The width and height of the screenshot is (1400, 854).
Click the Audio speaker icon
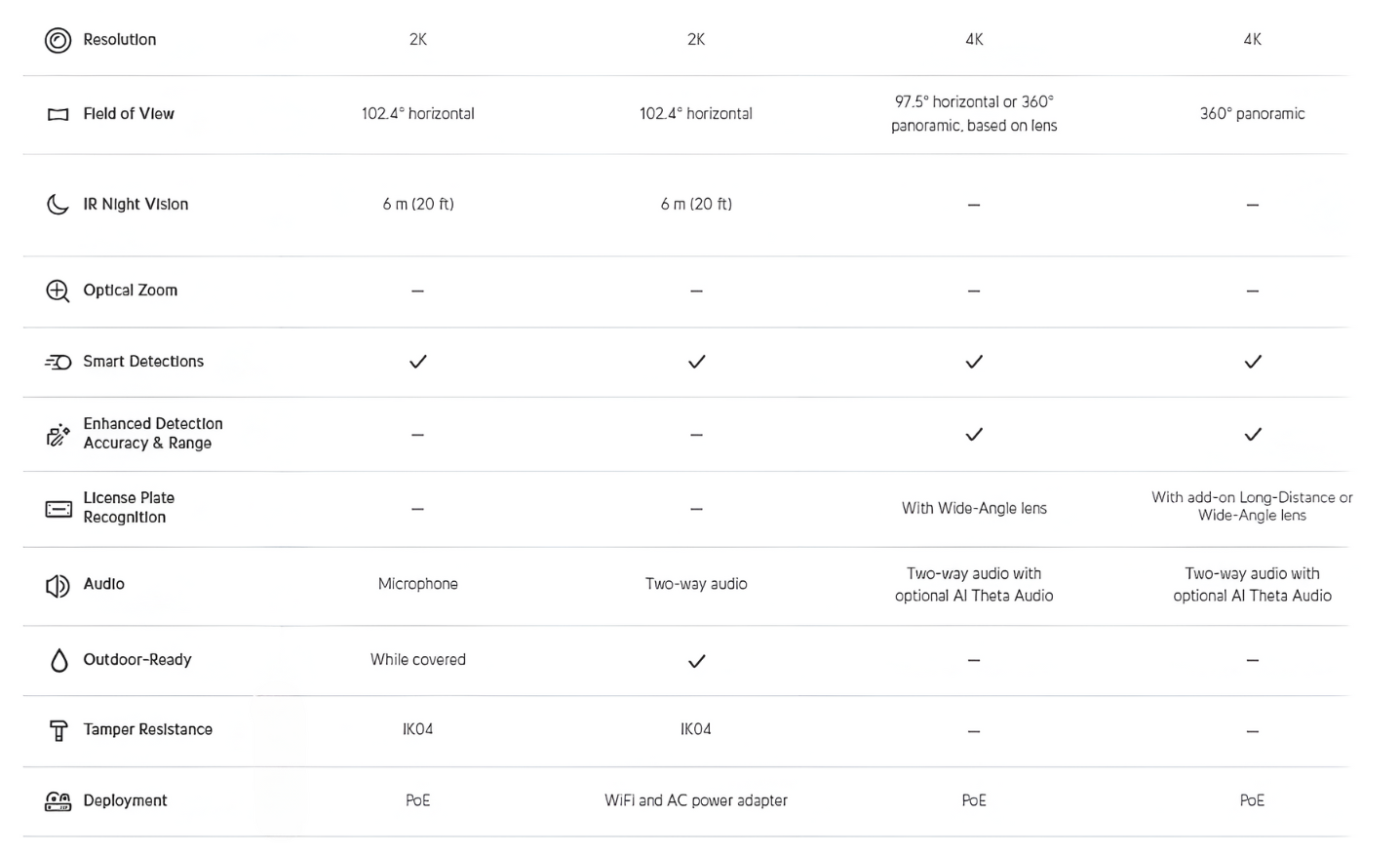pos(58,585)
